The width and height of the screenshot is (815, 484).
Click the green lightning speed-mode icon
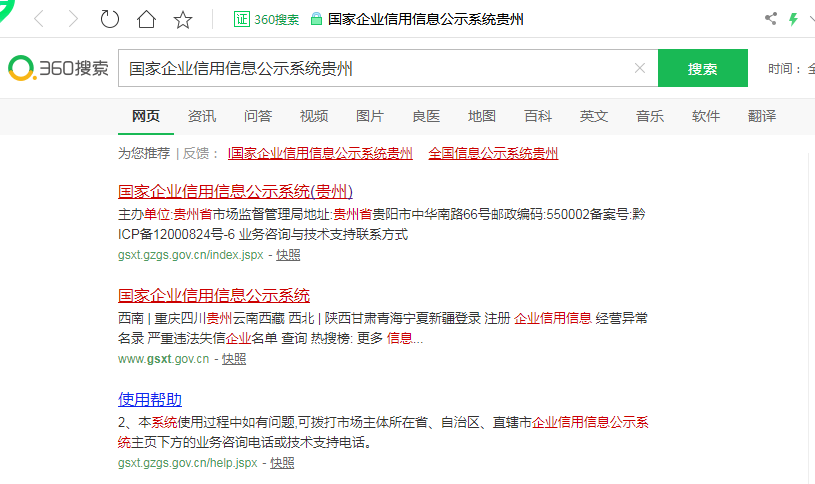pos(793,20)
